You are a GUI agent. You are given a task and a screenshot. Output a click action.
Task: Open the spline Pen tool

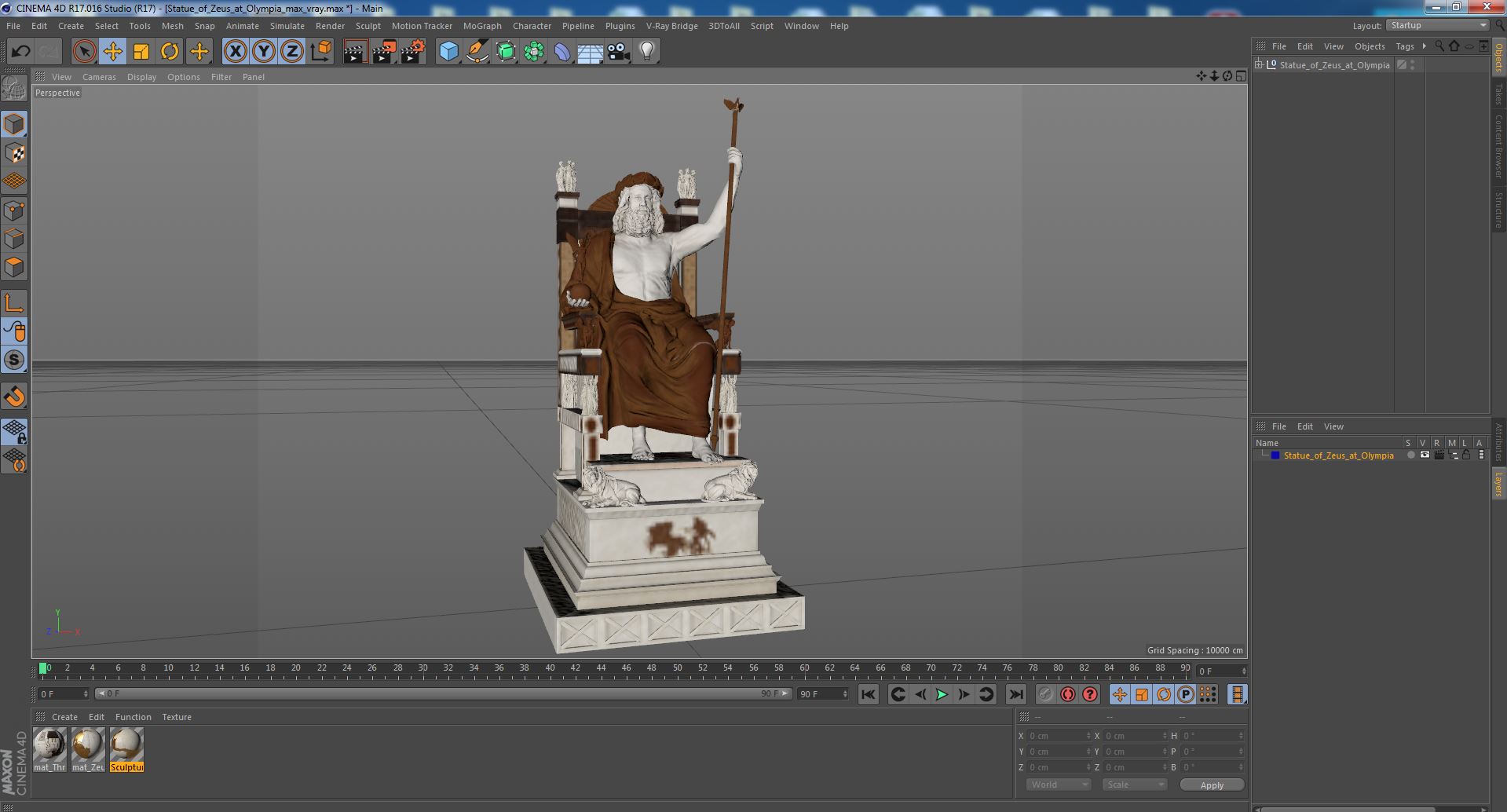[x=477, y=52]
